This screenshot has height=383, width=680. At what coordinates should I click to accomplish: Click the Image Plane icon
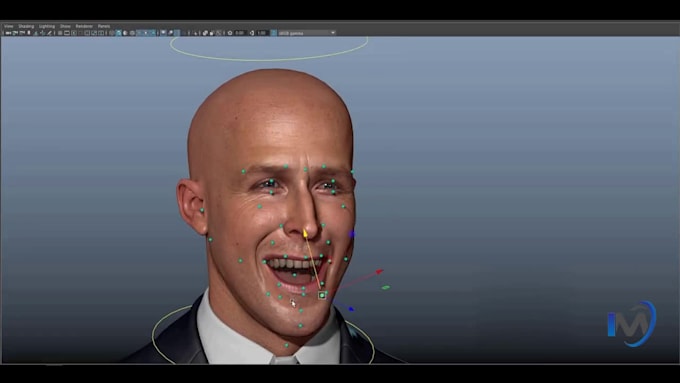(x=36, y=33)
